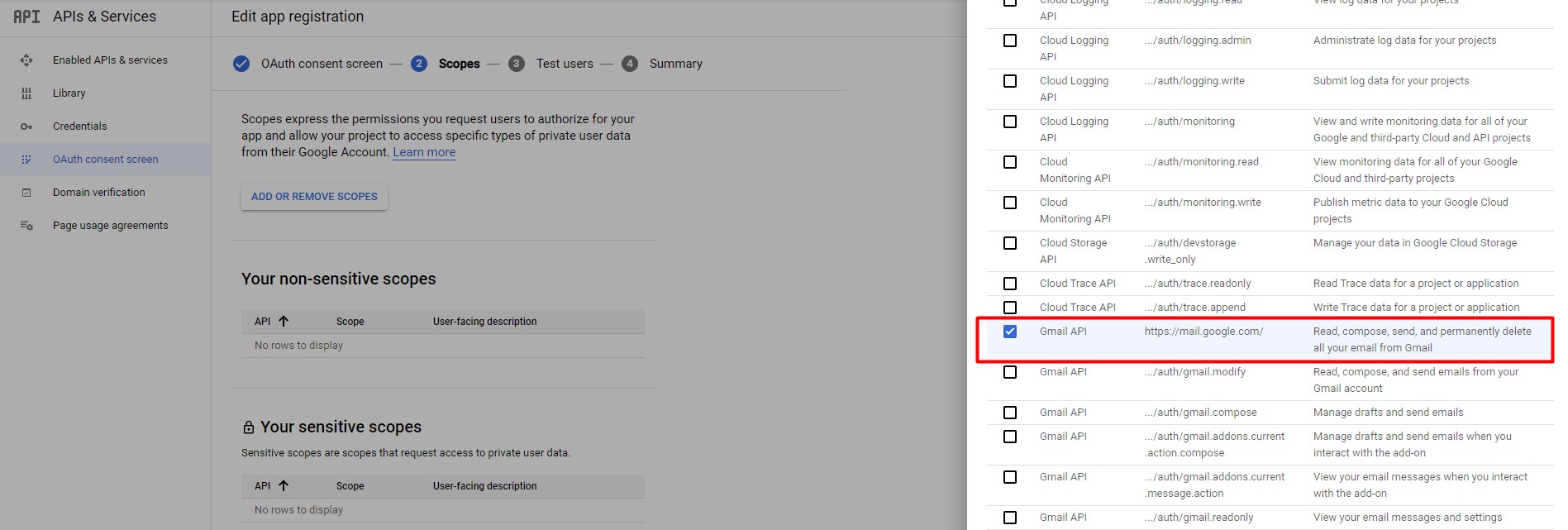Click the Page usage agreements icon
This screenshot has height=530, width=1568.
point(26,226)
